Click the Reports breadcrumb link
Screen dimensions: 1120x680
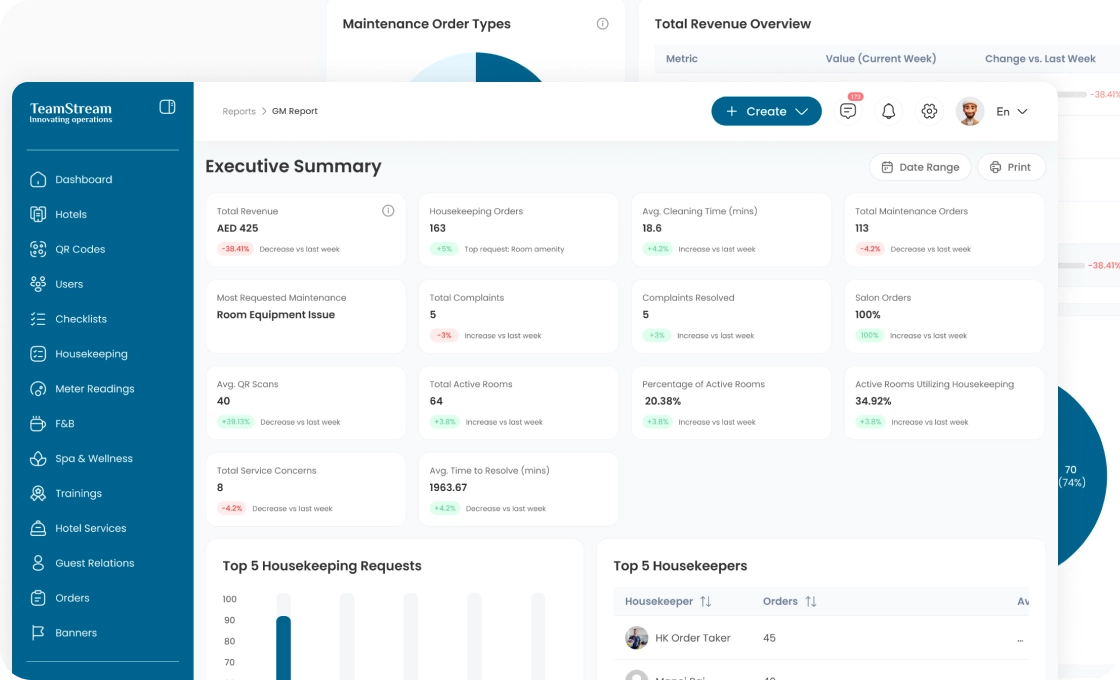(x=239, y=112)
